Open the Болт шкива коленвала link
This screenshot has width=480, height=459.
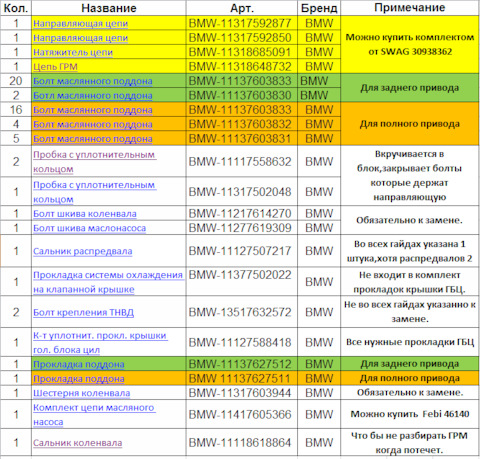click(85, 214)
